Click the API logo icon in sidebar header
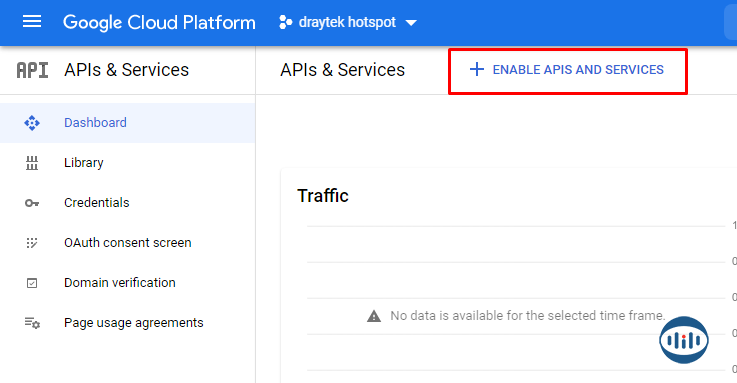Image resolution: width=737 pixels, height=383 pixels. click(x=32, y=70)
